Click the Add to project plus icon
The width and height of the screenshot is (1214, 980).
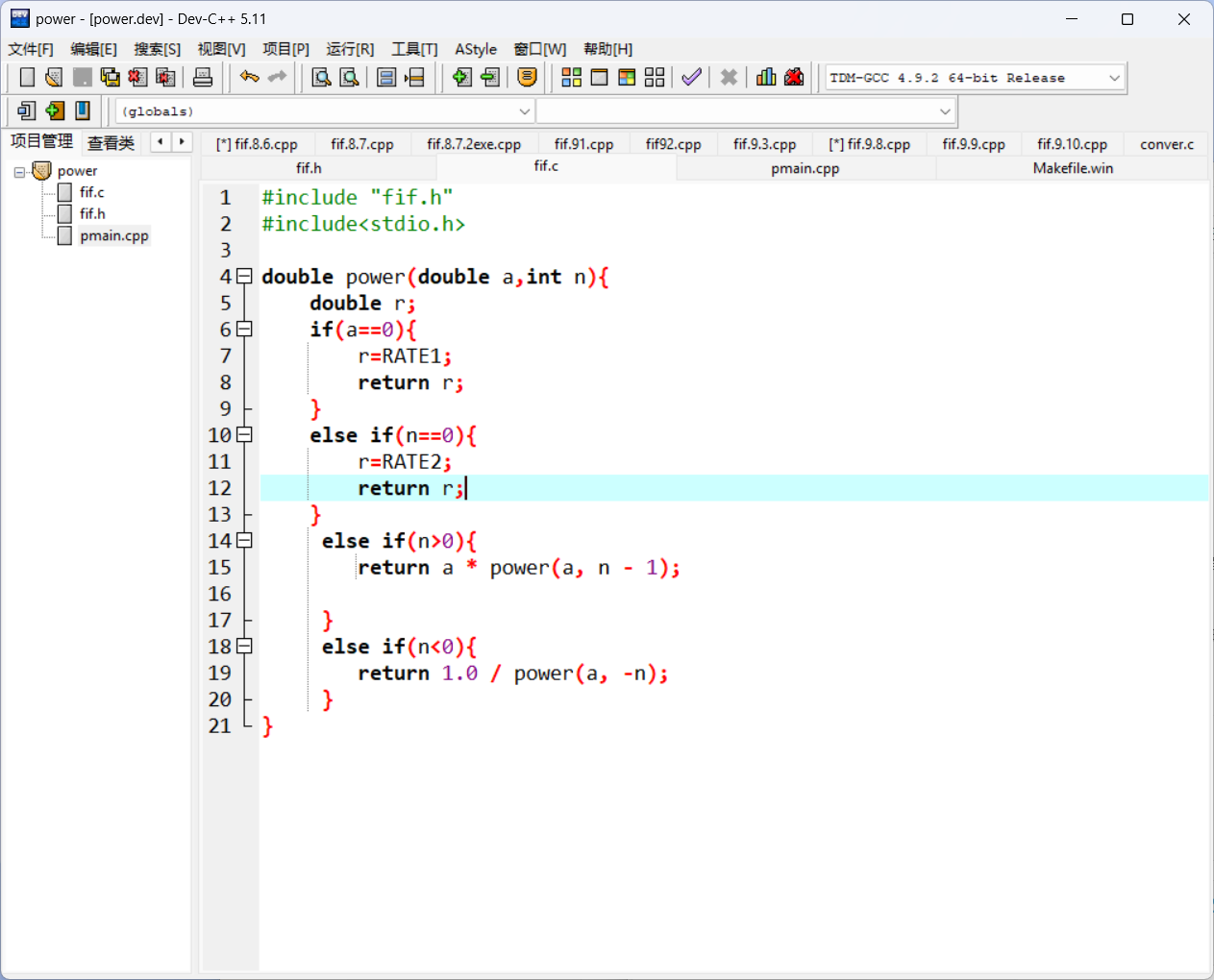click(x=461, y=78)
